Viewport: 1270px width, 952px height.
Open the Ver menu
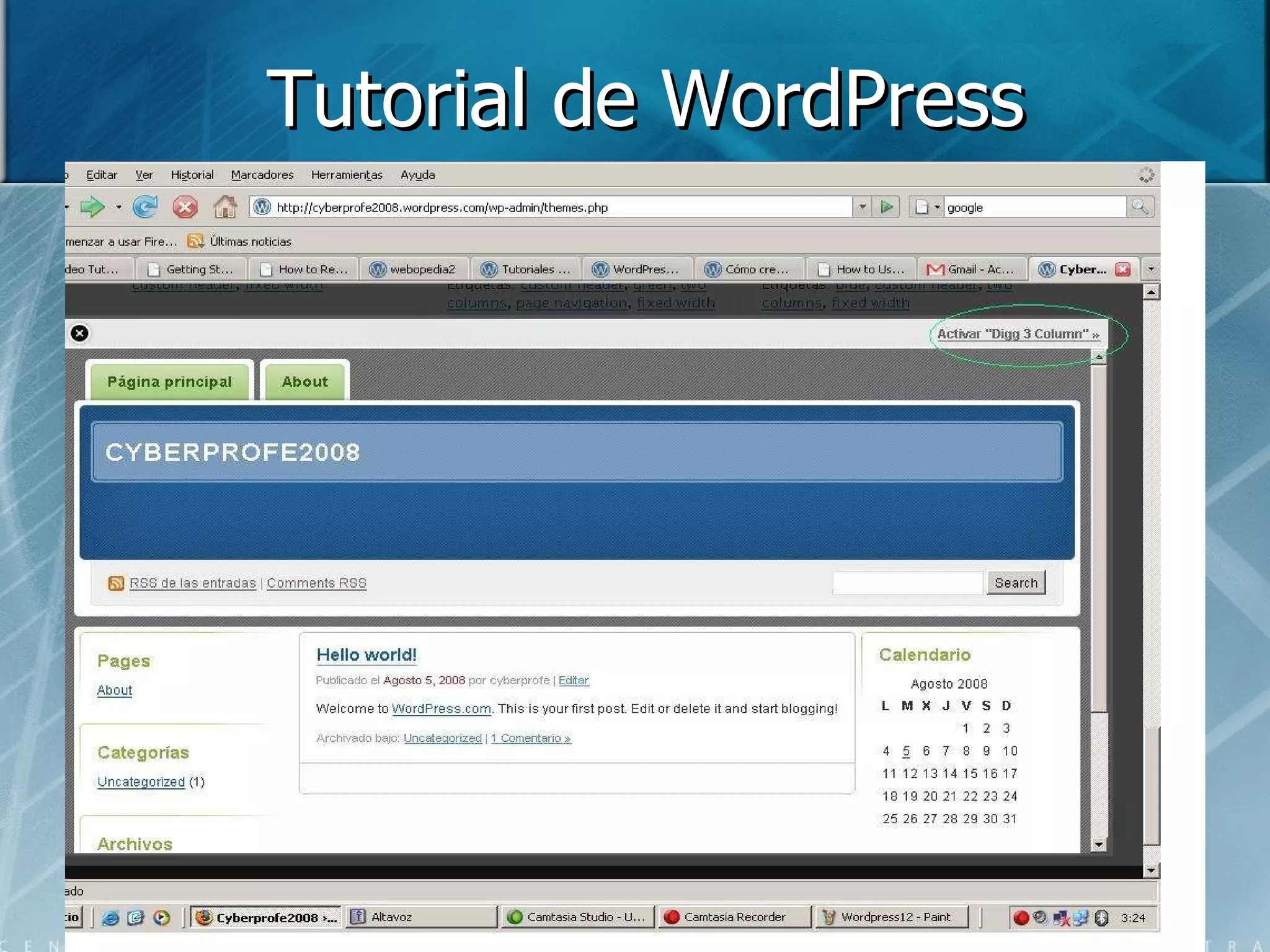pyautogui.click(x=144, y=175)
